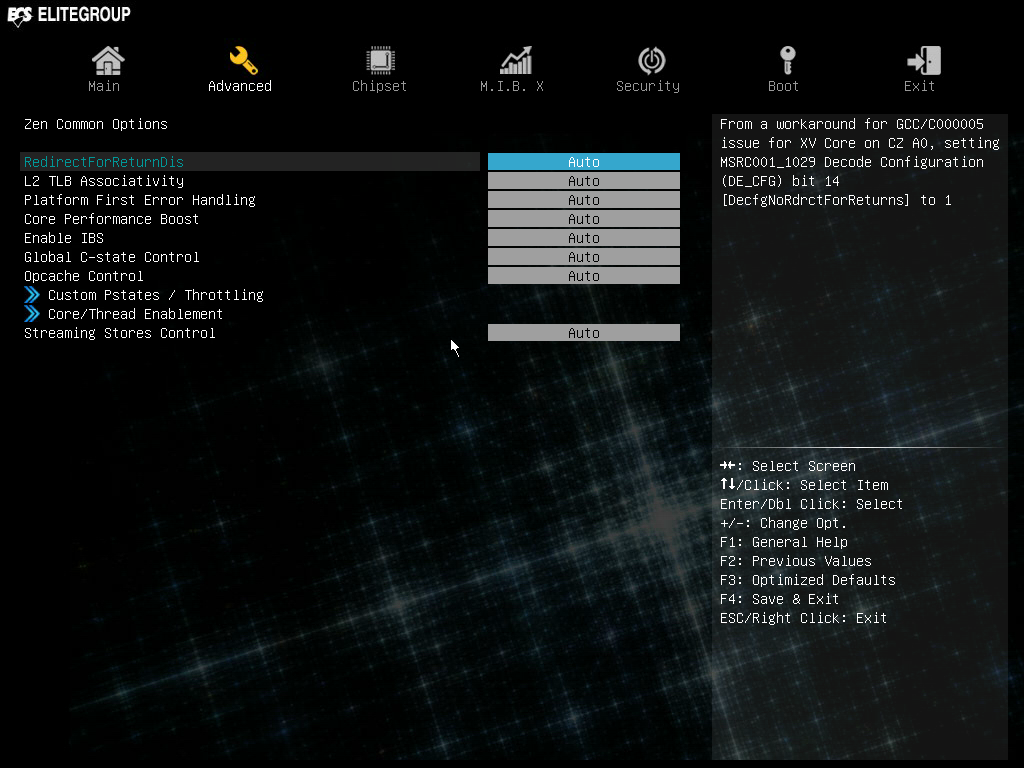Viewport: 1024px width, 768px height.
Task: Expand Core/Thread Enablement submenu
Action: click(x=135, y=314)
